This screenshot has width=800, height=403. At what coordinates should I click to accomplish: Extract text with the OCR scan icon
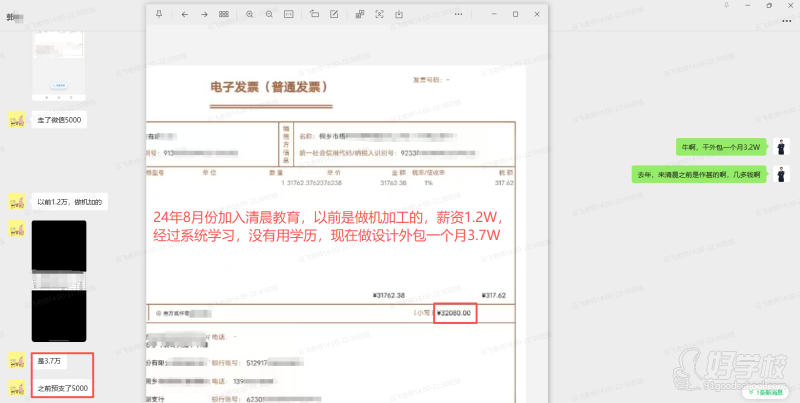[379, 14]
